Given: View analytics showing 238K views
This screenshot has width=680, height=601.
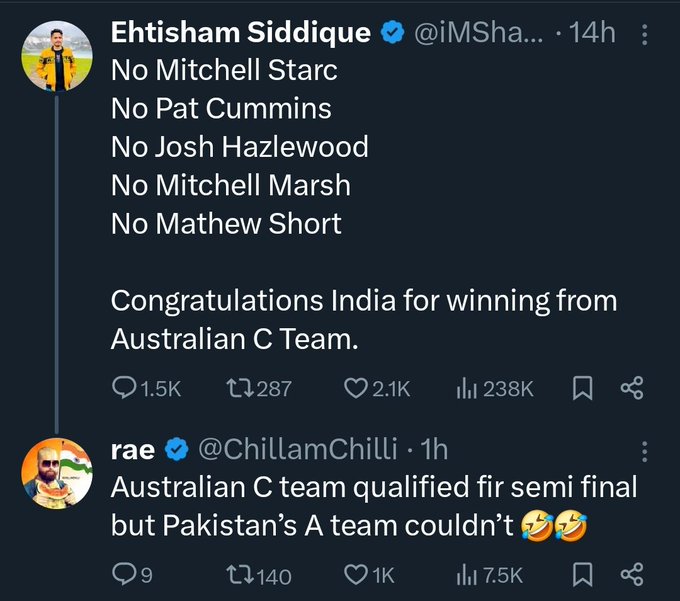Looking at the screenshot, I should pos(495,389).
